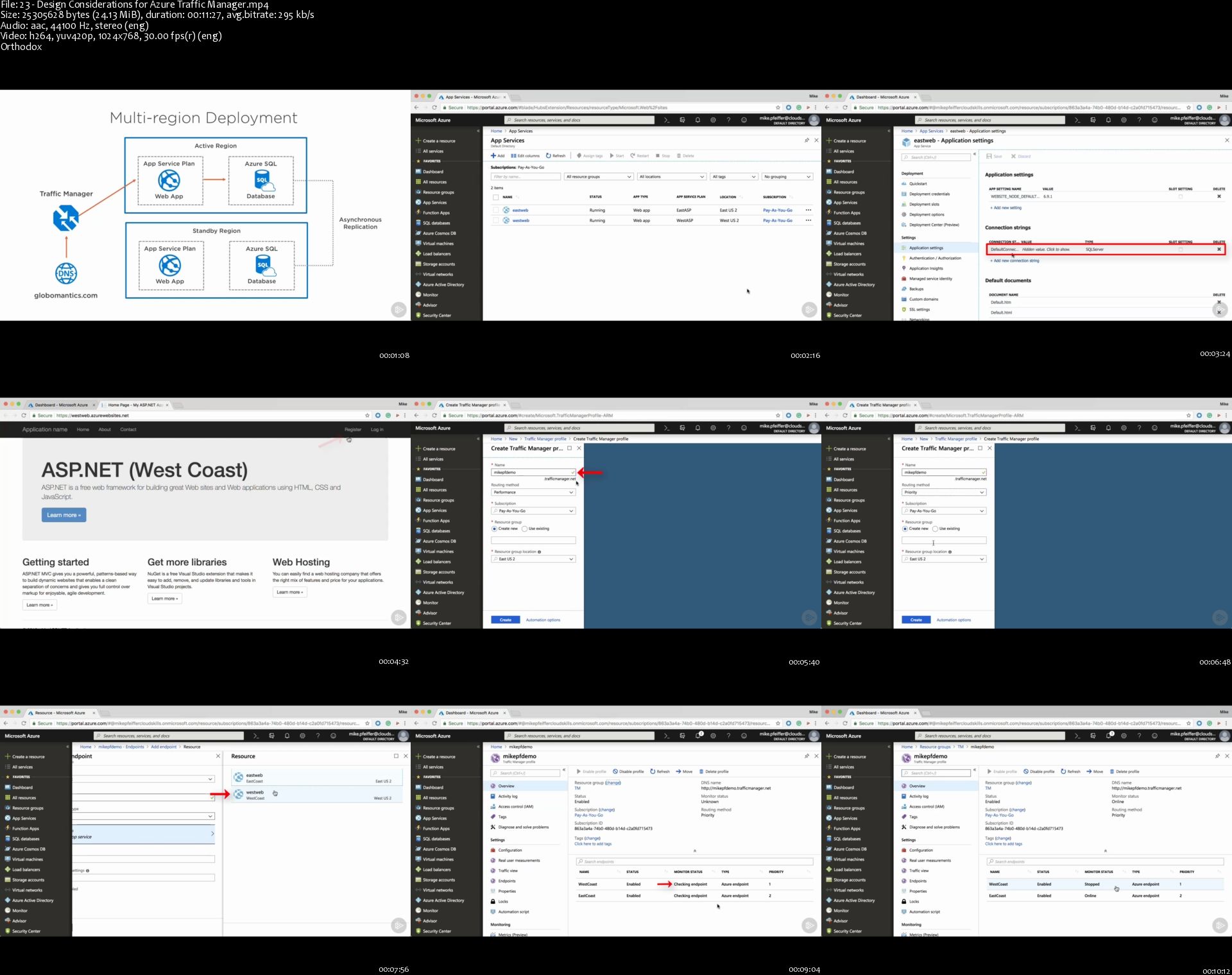Open No grouping dropdown
The image size is (1232, 975).
787,176
